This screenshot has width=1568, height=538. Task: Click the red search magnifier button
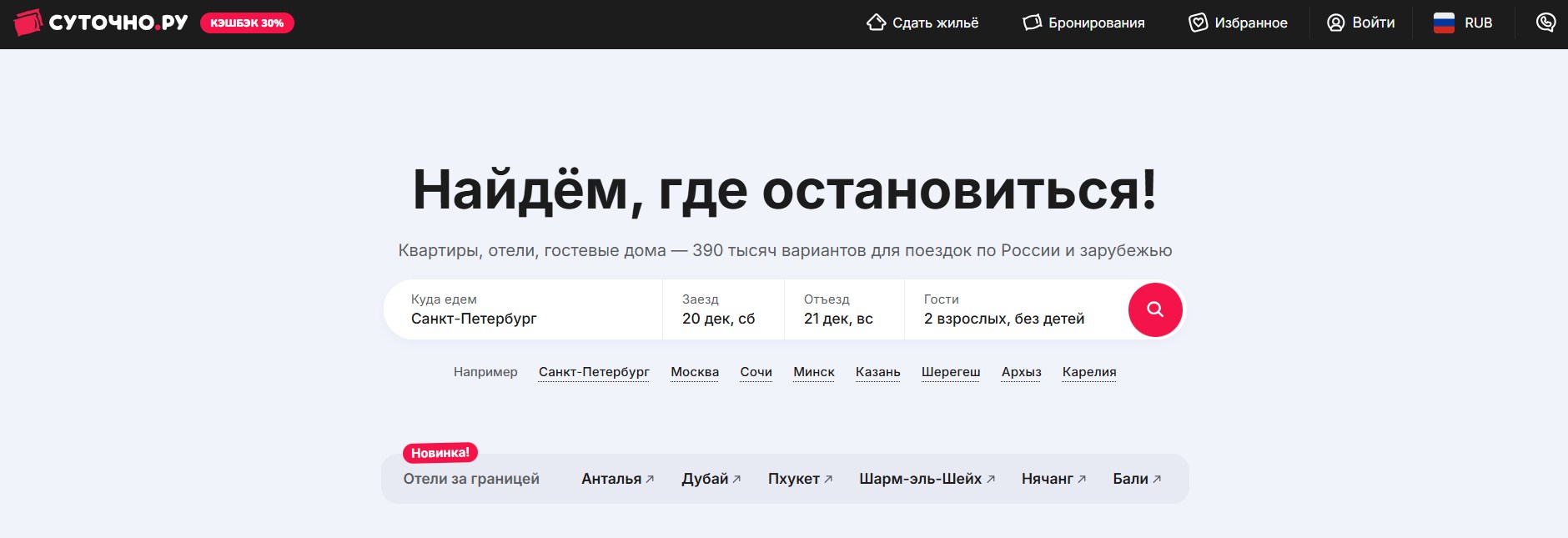[x=1155, y=309]
